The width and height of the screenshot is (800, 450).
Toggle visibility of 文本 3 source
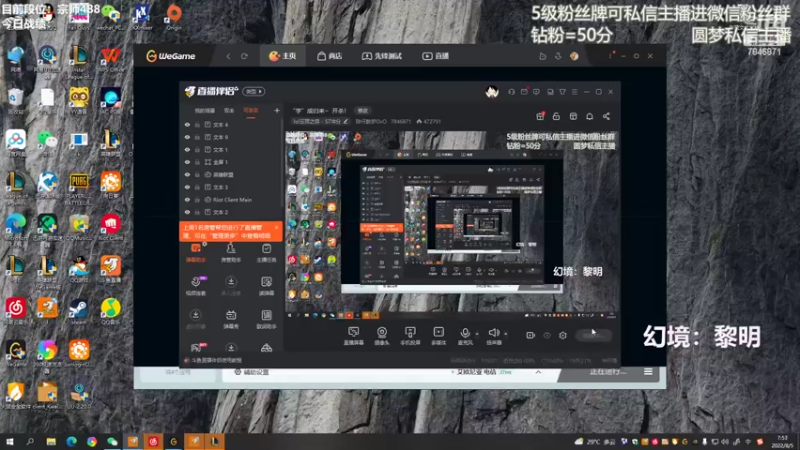187,187
